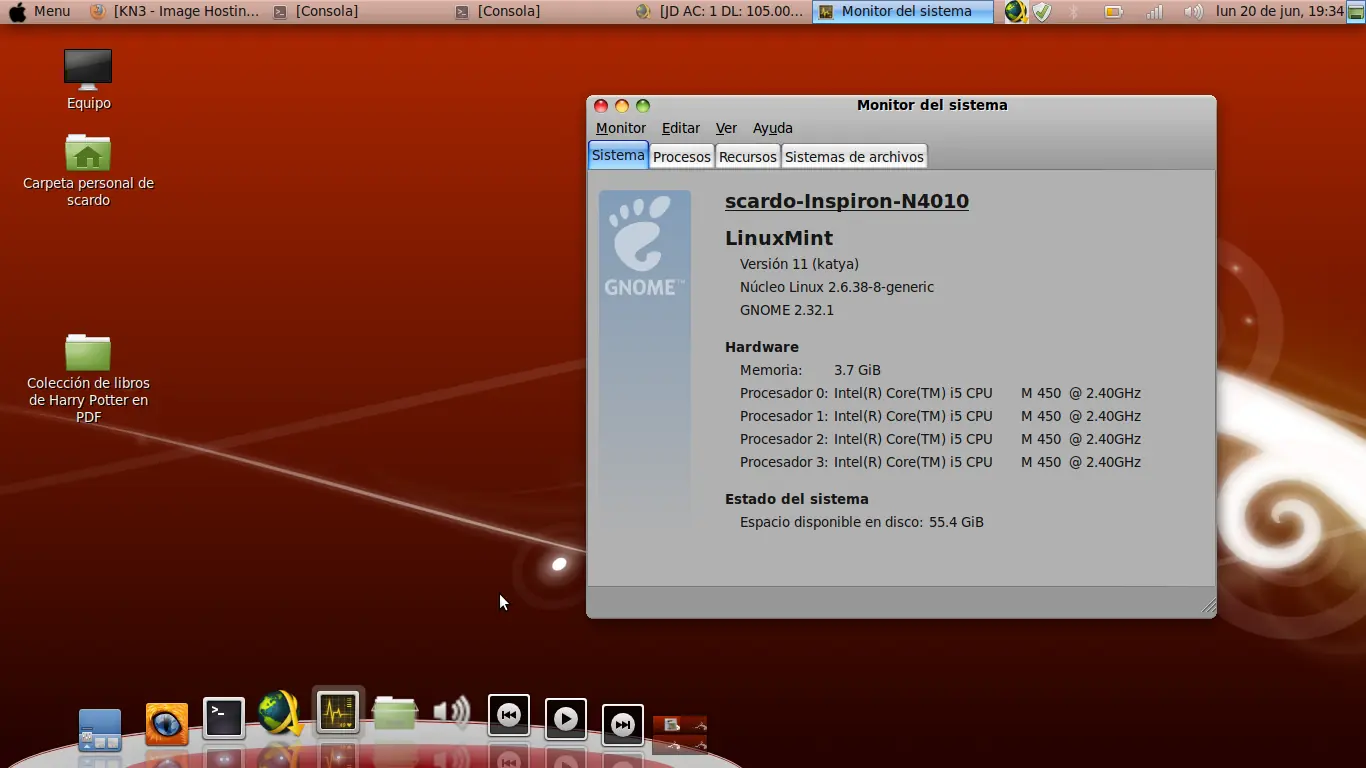This screenshot has width=1366, height=768.
Task: Click the volume icon in top panel
Action: click(1194, 11)
